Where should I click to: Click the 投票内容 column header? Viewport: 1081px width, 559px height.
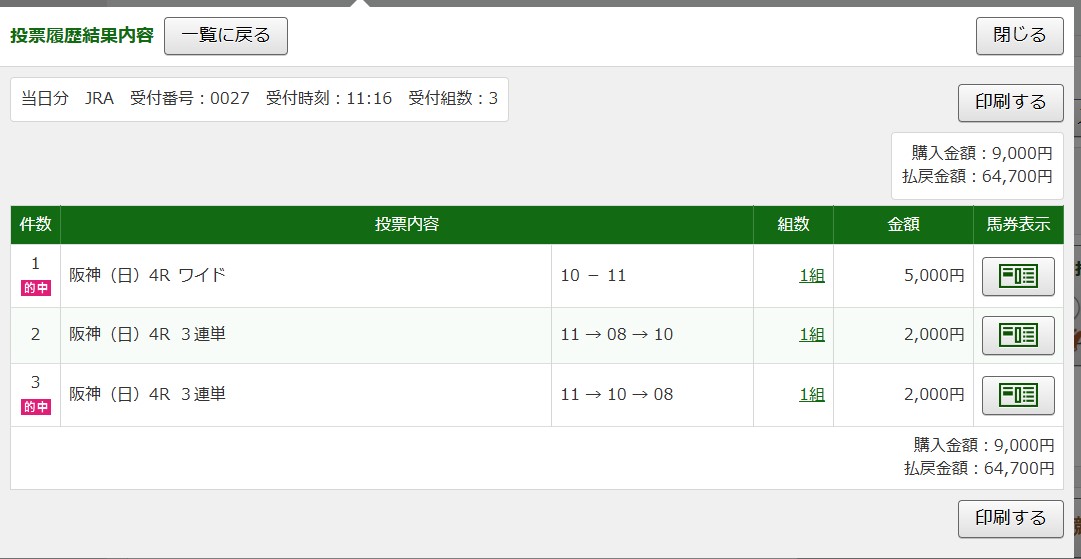[x=407, y=225]
